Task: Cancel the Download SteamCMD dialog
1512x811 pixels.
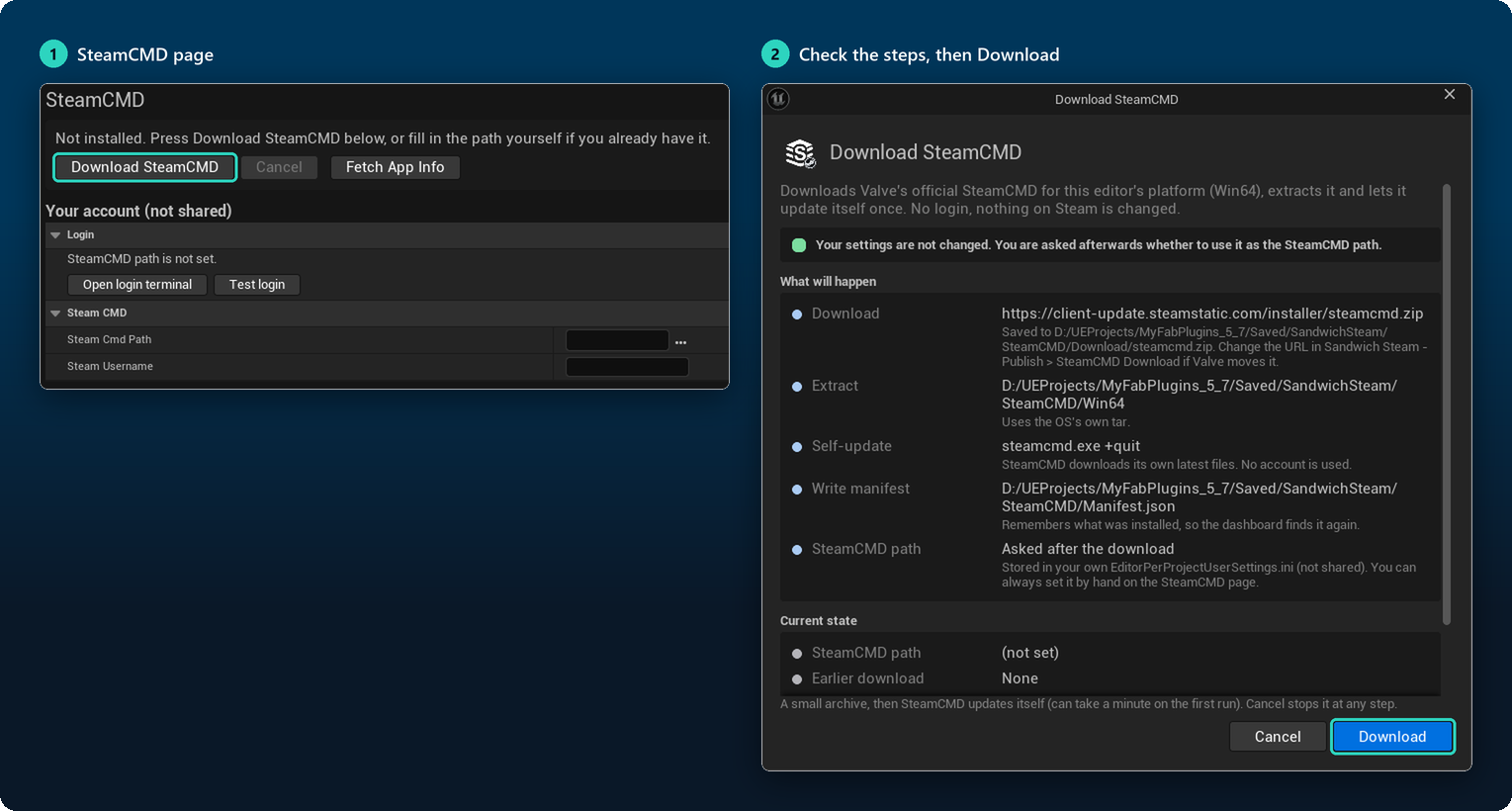Action: (x=1278, y=737)
